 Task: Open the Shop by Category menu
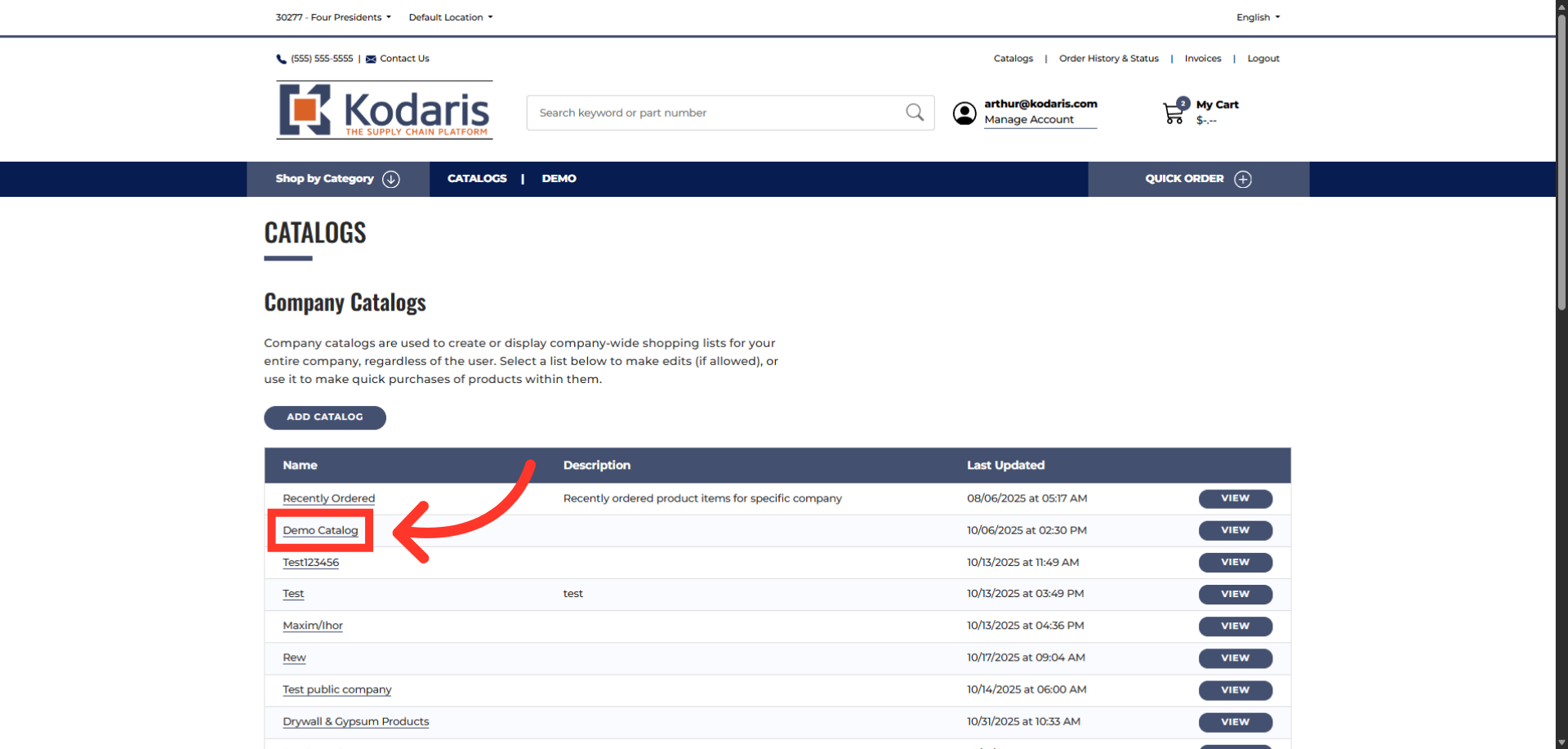(338, 179)
